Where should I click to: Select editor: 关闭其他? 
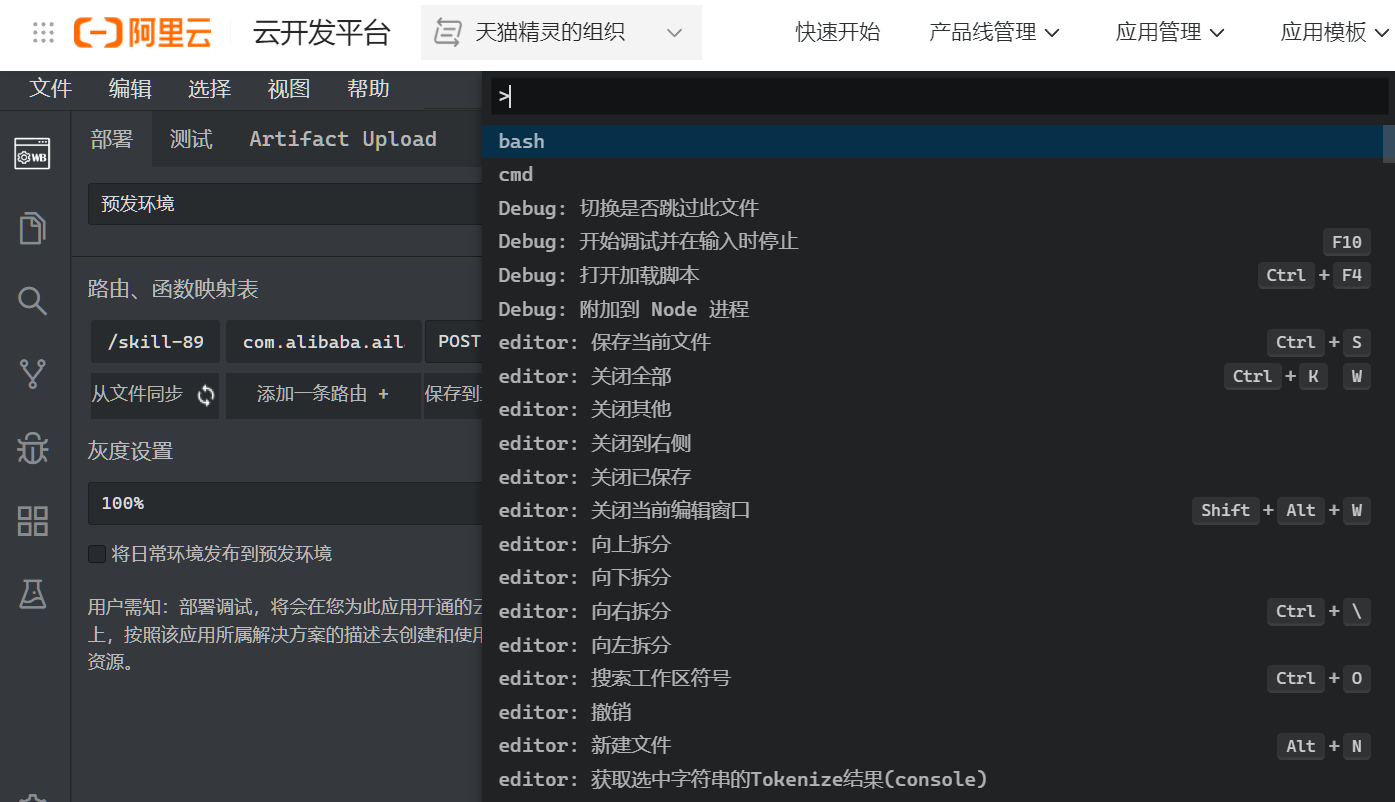pyautogui.click(x=932, y=410)
